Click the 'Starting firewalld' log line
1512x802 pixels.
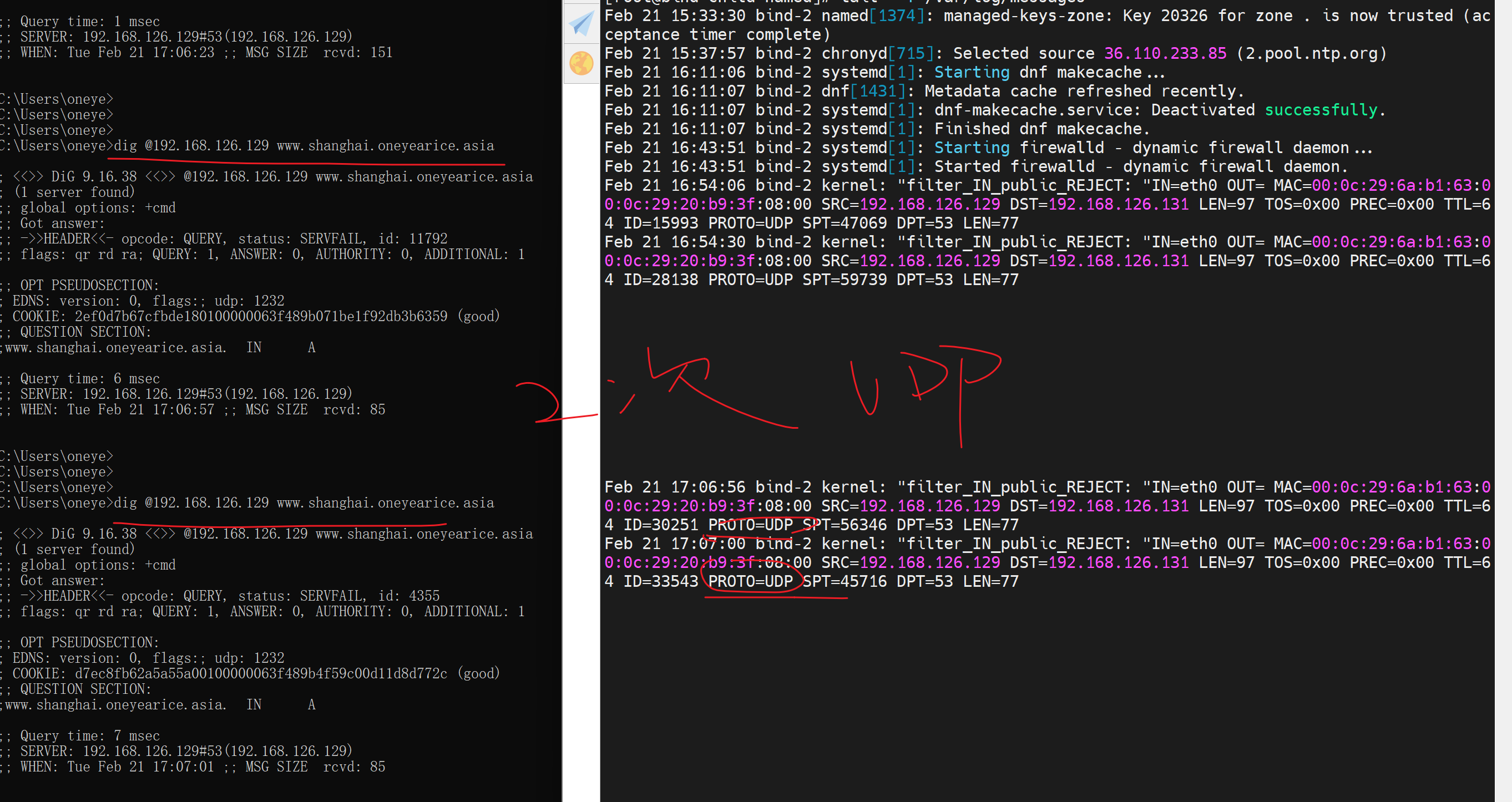tap(989, 148)
